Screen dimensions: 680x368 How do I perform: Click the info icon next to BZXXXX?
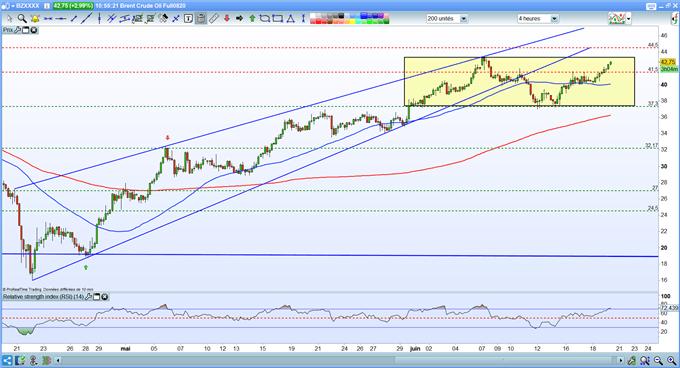(46, 6)
